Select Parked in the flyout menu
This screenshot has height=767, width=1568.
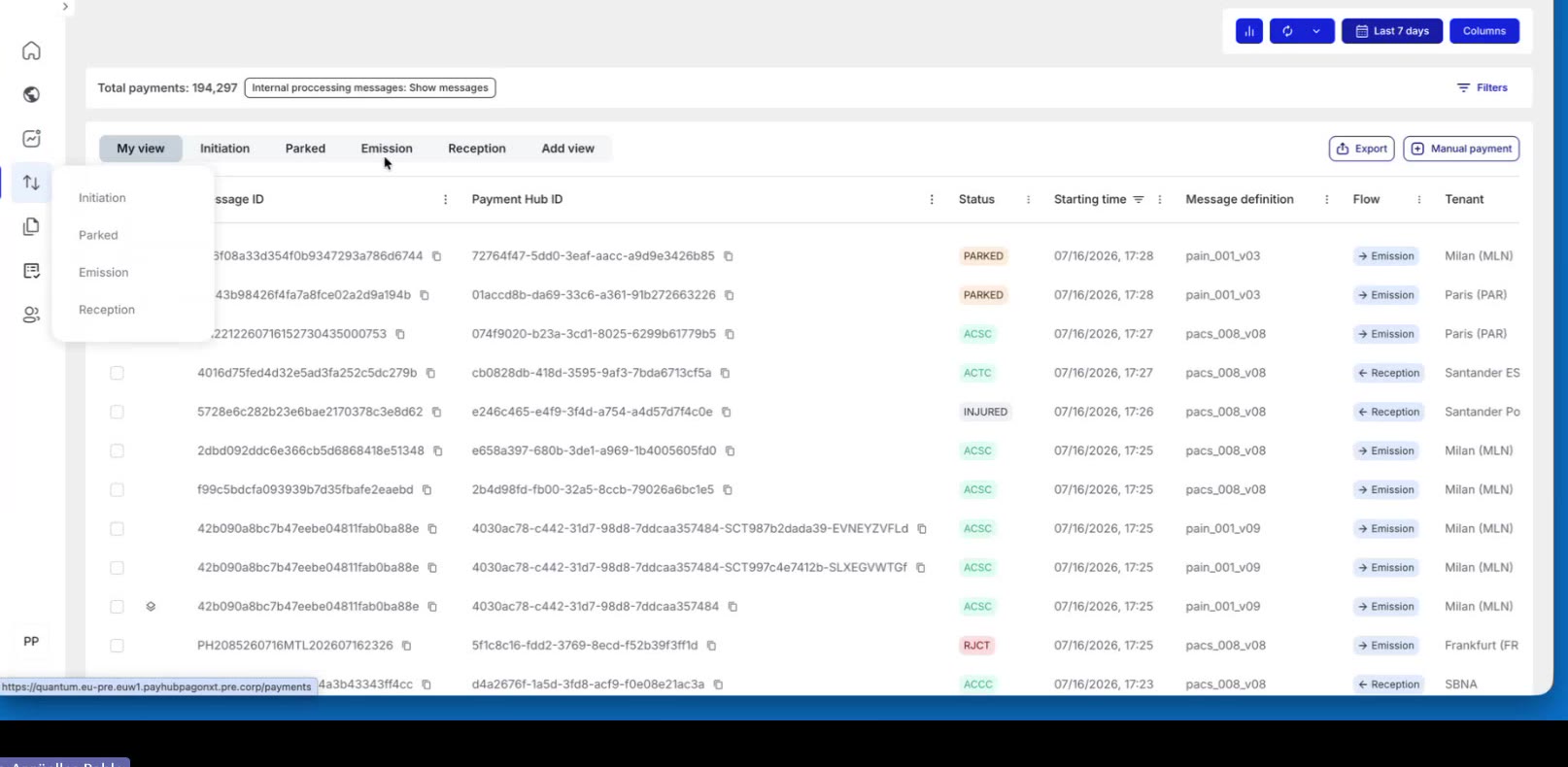pos(98,235)
